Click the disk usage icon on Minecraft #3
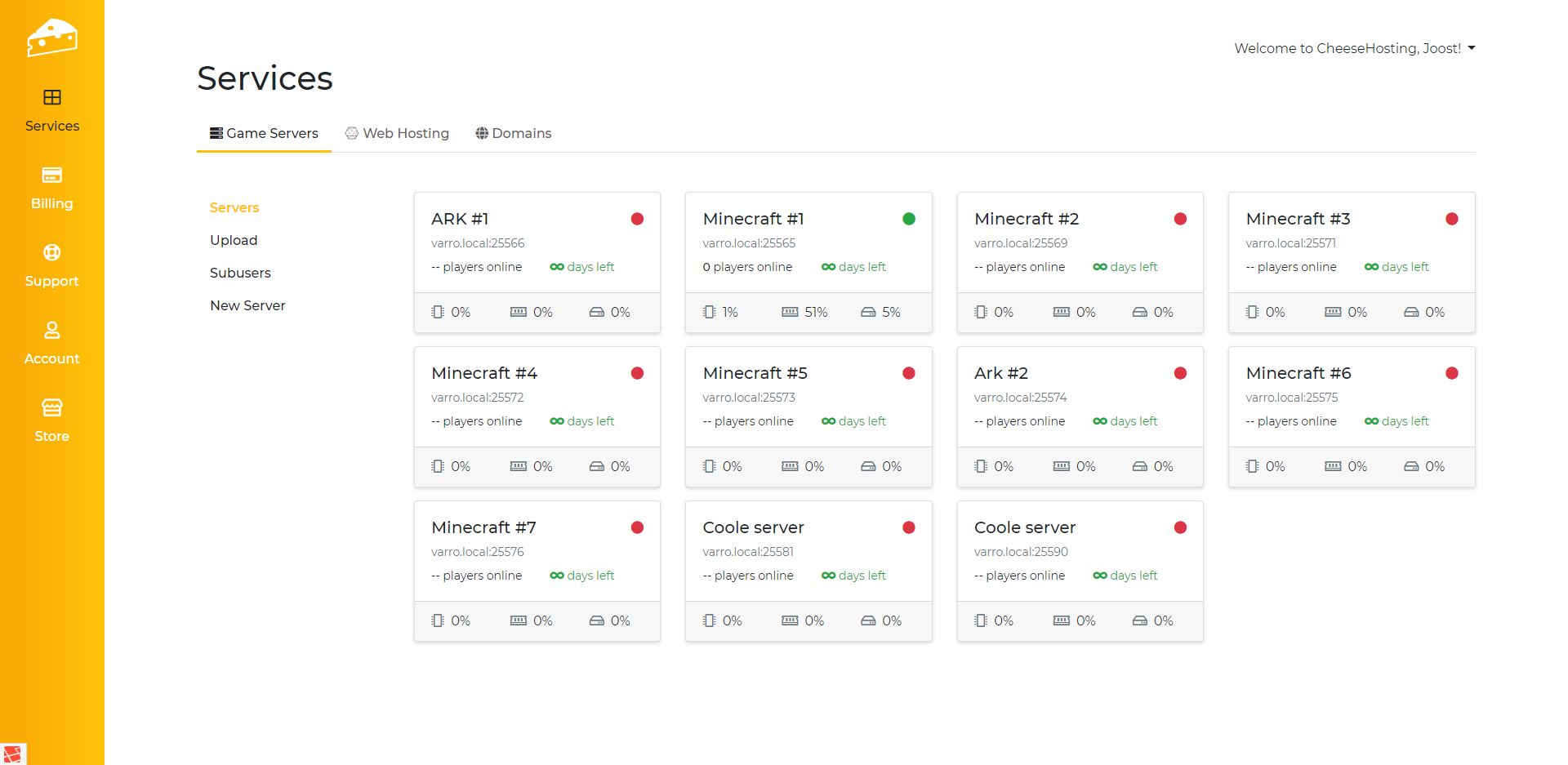 pyautogui.click(x=1410, y=312)
